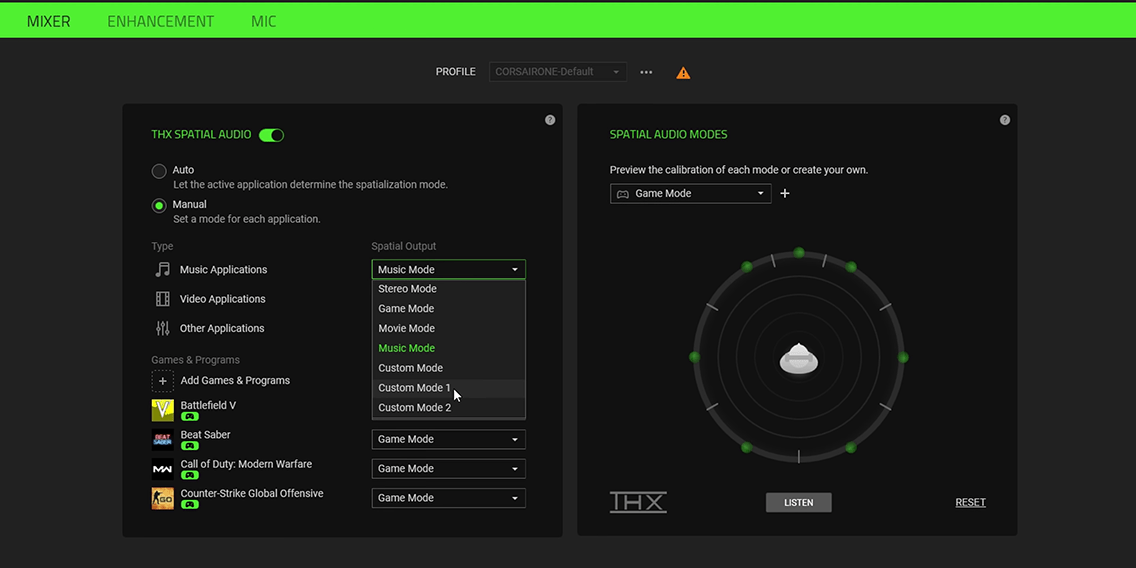Choose Stereo Mode from the list
Image resolution: width=1136 pixels, height=568 pixels.
pyautogui.click(x=448, y=289)
